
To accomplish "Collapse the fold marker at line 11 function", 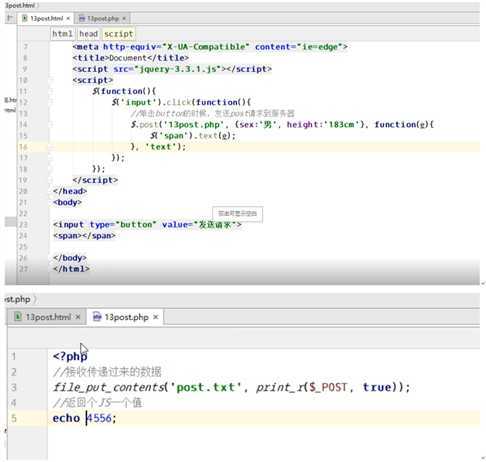I will [x=51, y=91].
